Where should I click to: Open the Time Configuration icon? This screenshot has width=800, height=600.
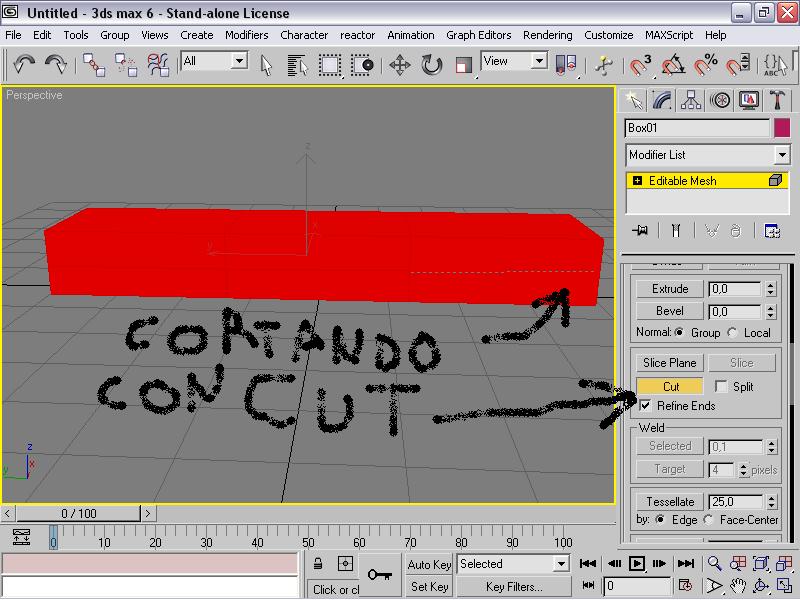(x=685, y=586)
